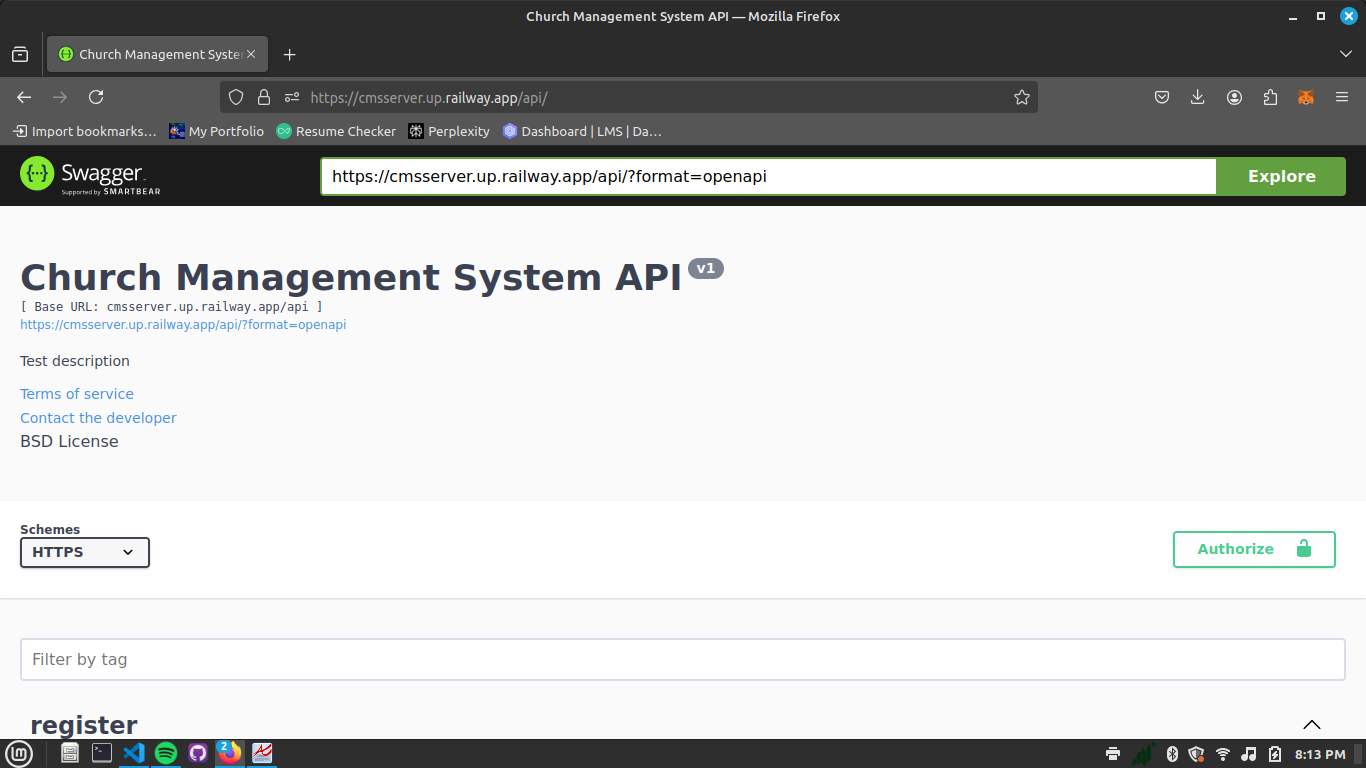
Task: Click the Wi-Fi network tray icon
Action: click(x=1222, y=754)
